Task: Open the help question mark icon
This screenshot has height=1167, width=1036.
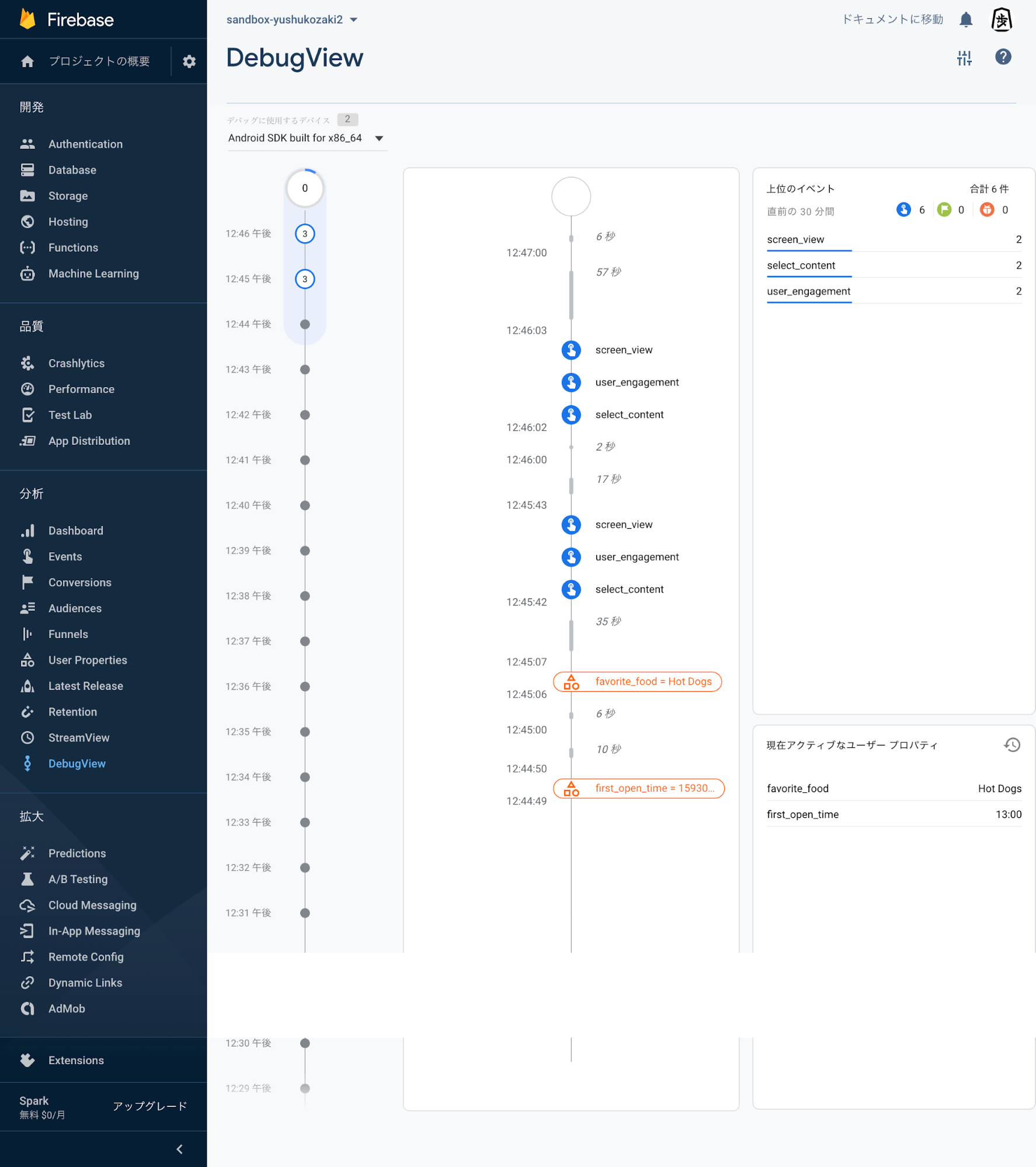Action: tap(1003, 57)
